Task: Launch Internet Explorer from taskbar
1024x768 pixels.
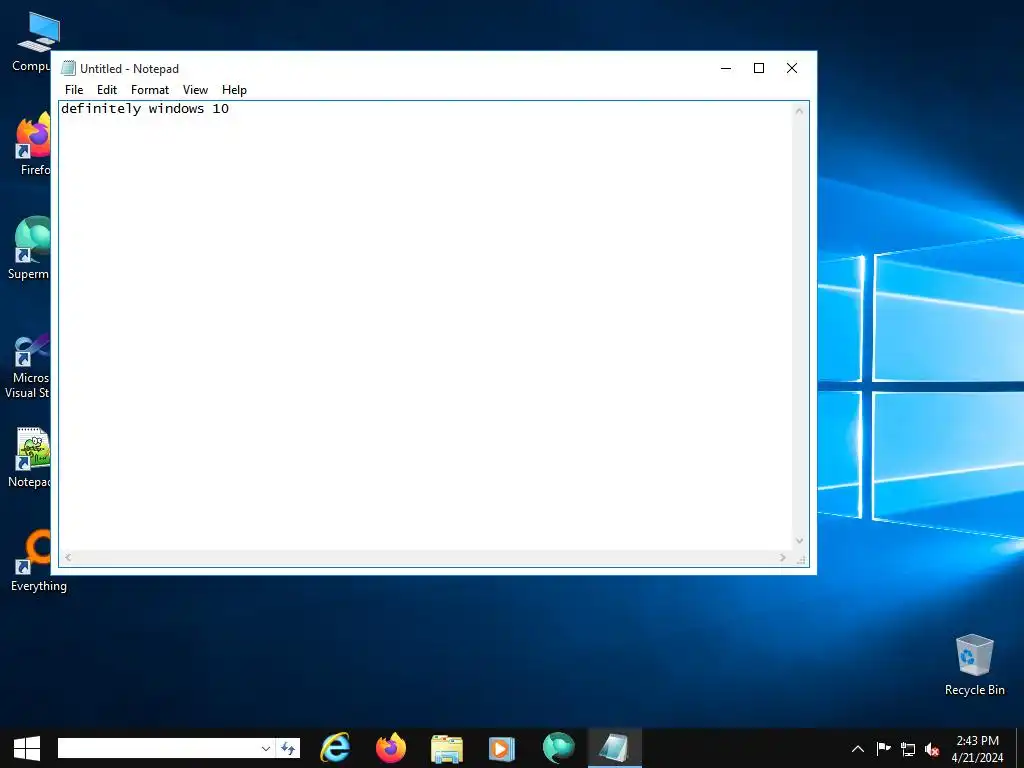Action: click(x=335, y=748)
